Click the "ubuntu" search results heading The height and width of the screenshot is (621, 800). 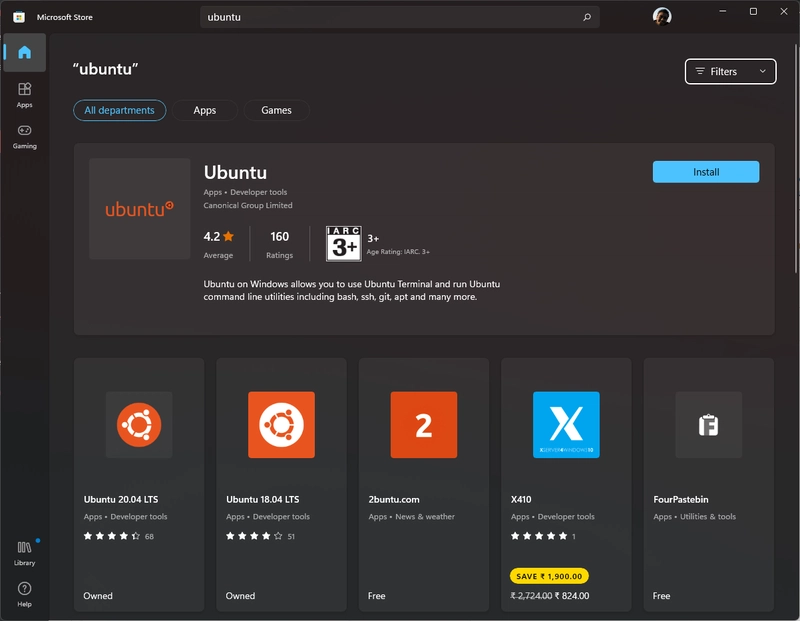pyautogui.click(x=105, y=69)
